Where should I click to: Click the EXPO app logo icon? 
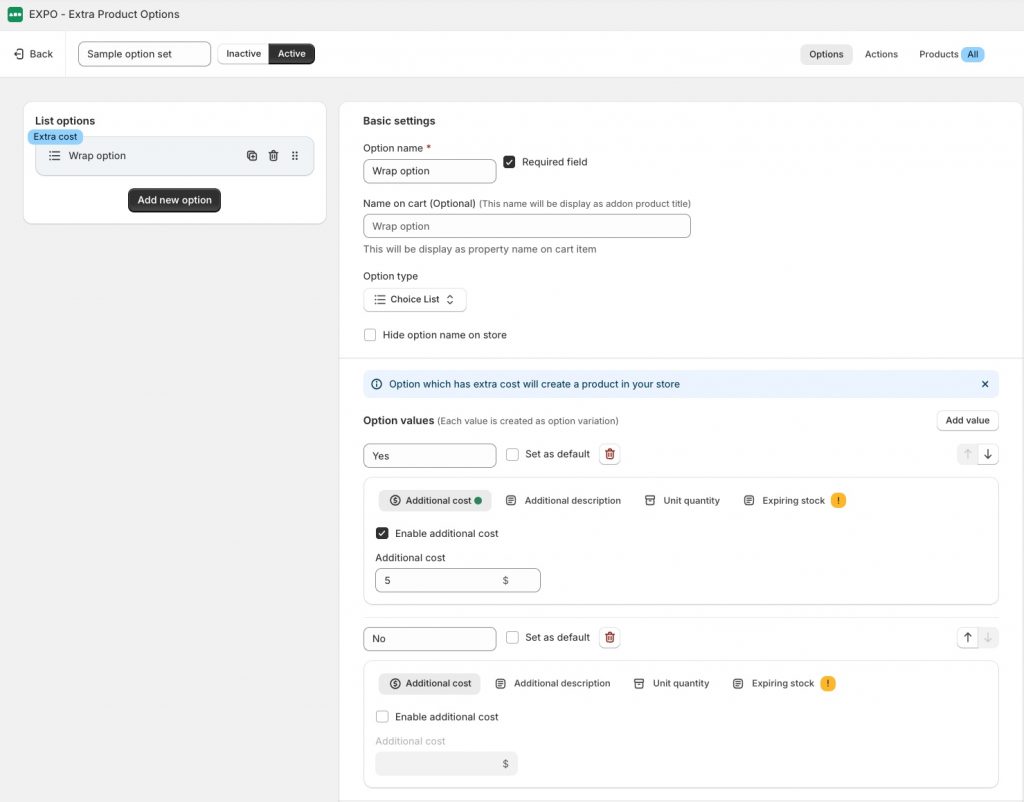tap(15, 14)
